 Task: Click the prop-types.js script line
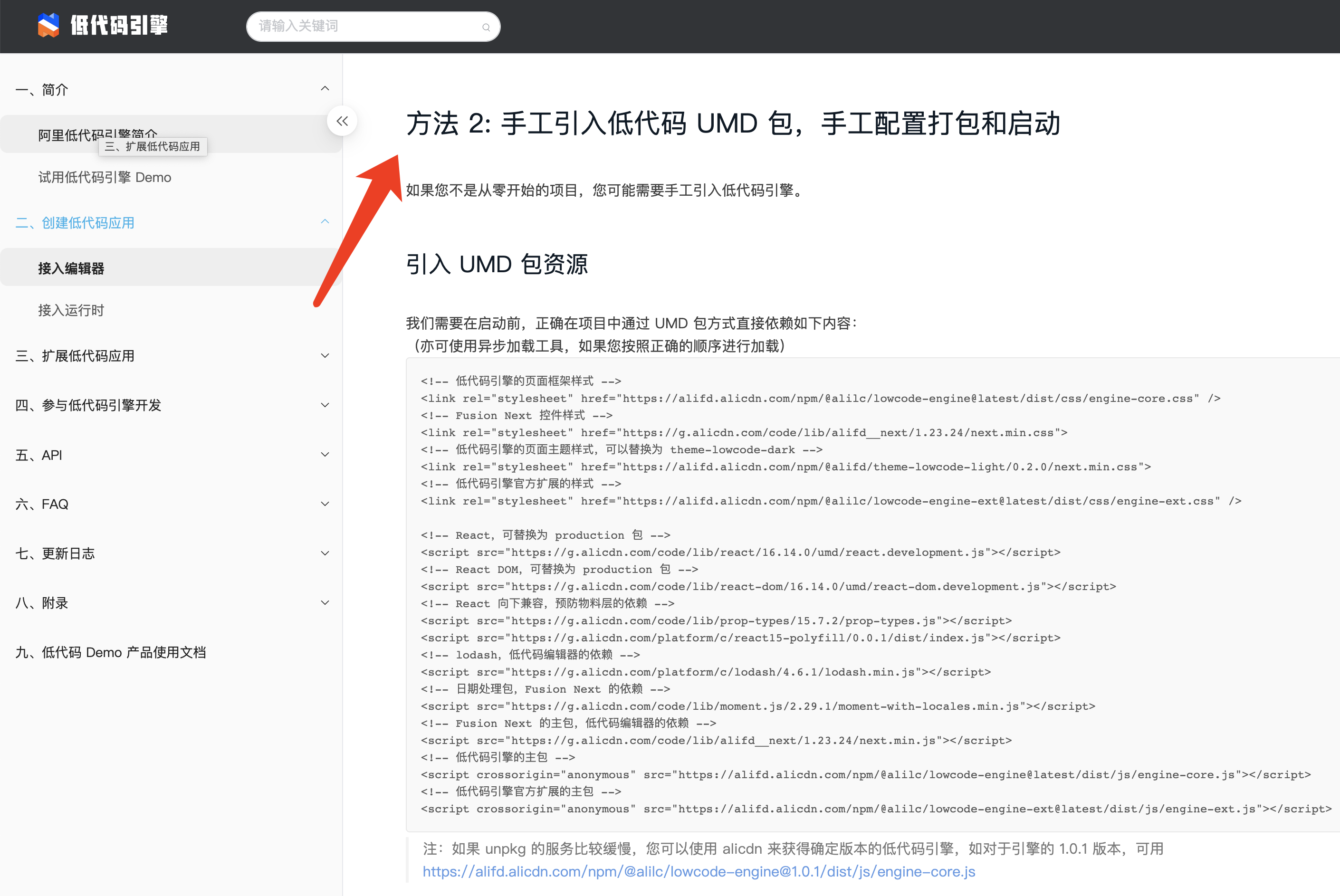(x=716, y=620)
